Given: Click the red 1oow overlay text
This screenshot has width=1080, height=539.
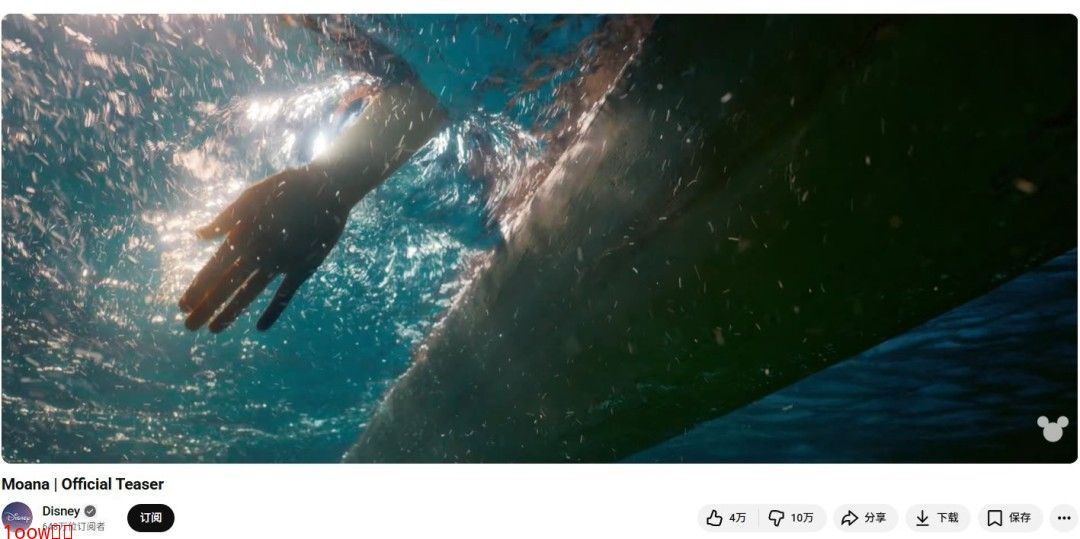Looking at the screenshot, I should click(38, 531).
